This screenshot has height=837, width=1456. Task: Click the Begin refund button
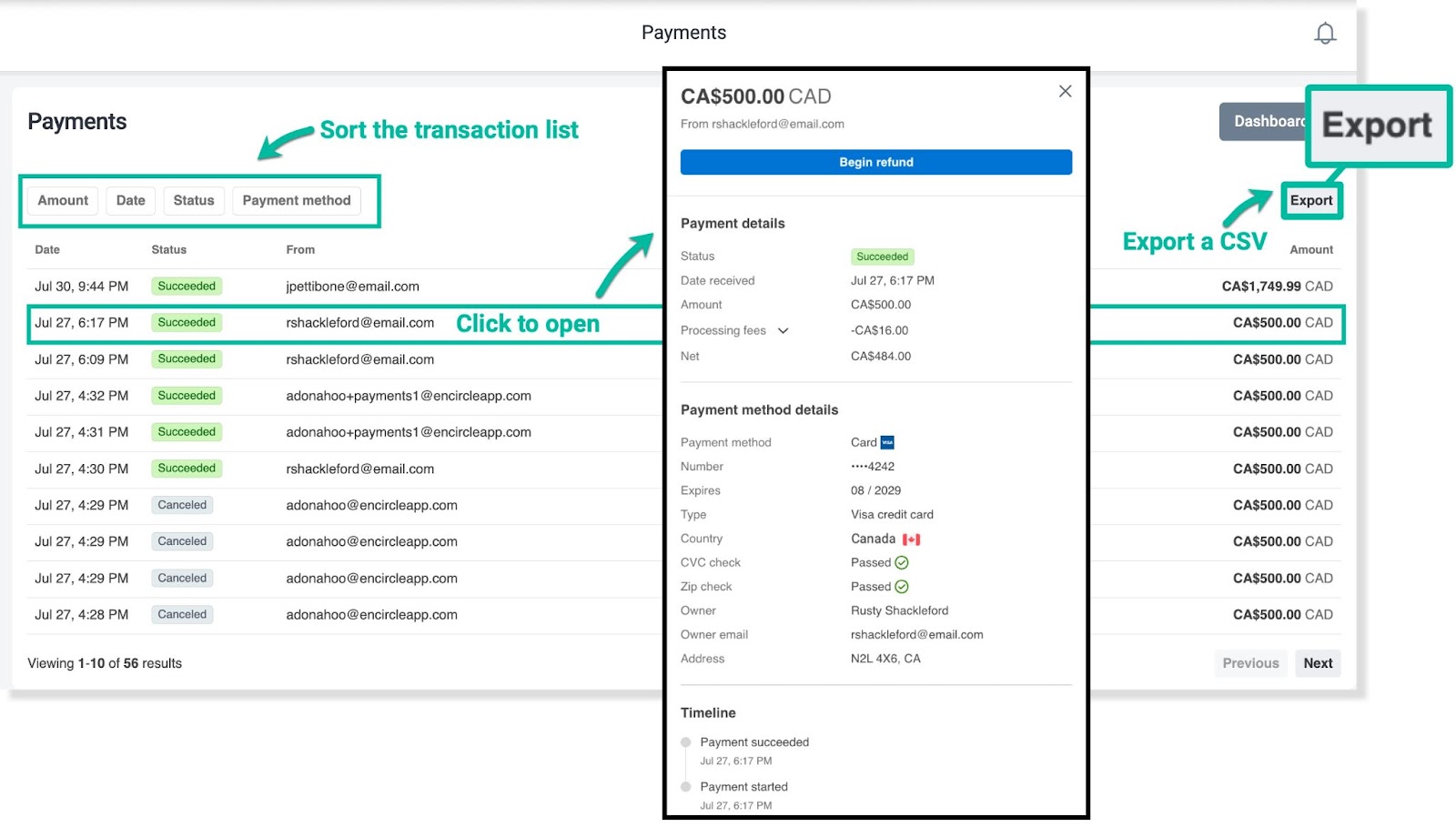pyautogui.click(x=875, y=162)
